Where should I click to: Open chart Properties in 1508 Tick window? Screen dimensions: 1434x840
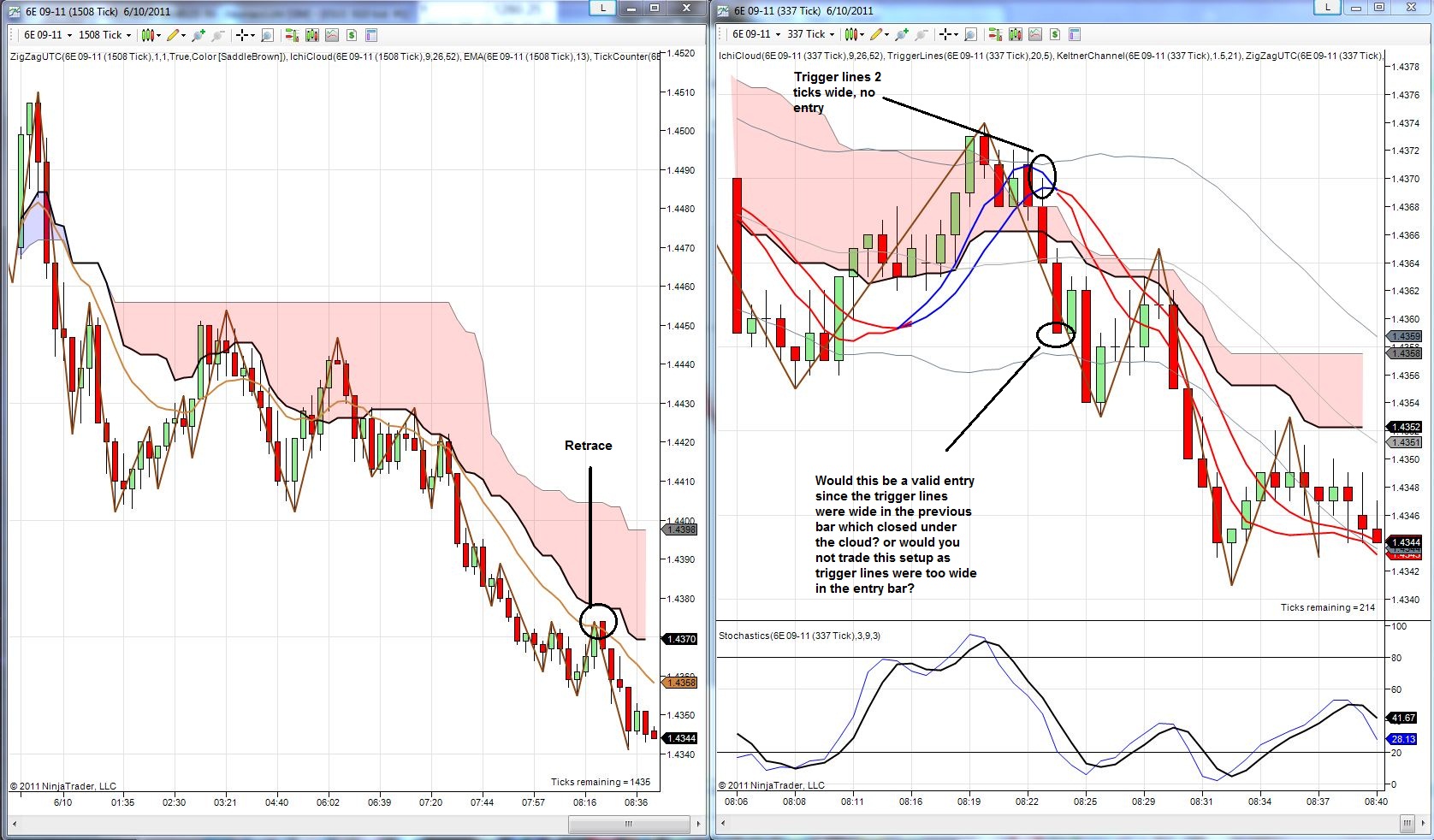pyautogui.click(x=371, y=35)
